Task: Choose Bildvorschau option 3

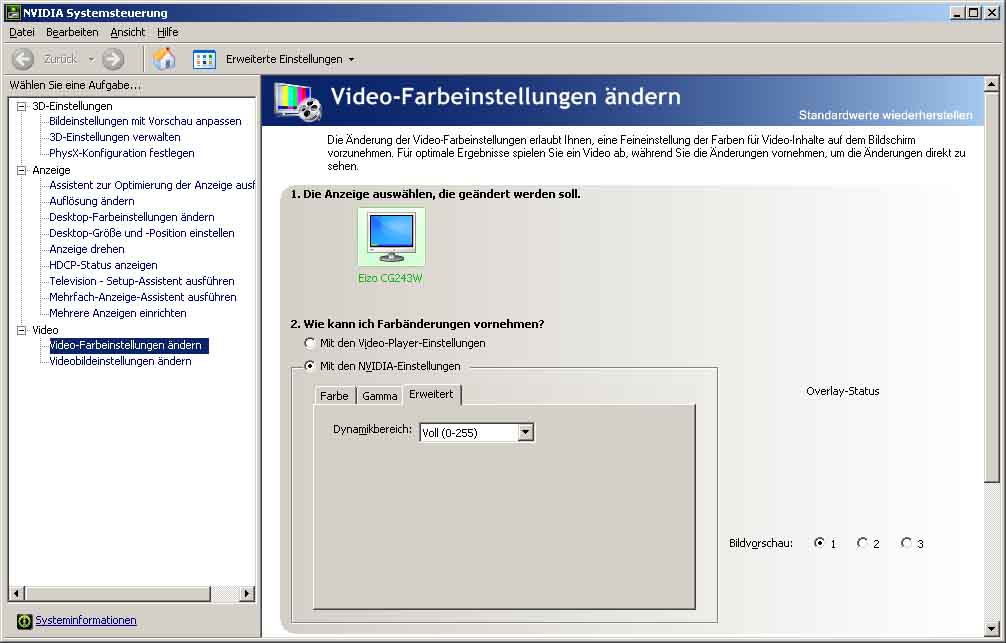Action: click(x=906, y=543)
